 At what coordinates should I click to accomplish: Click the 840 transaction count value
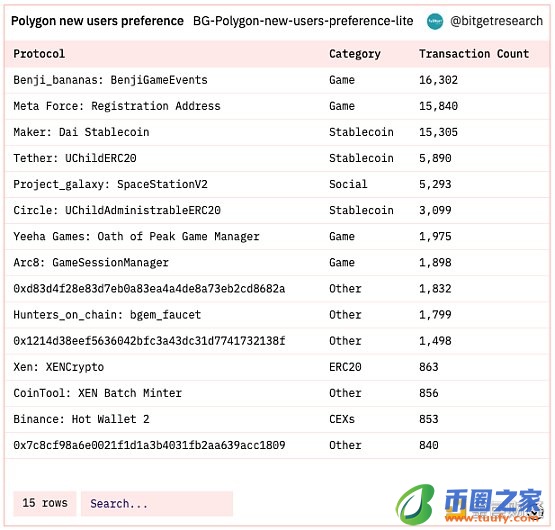click(429, 445)
